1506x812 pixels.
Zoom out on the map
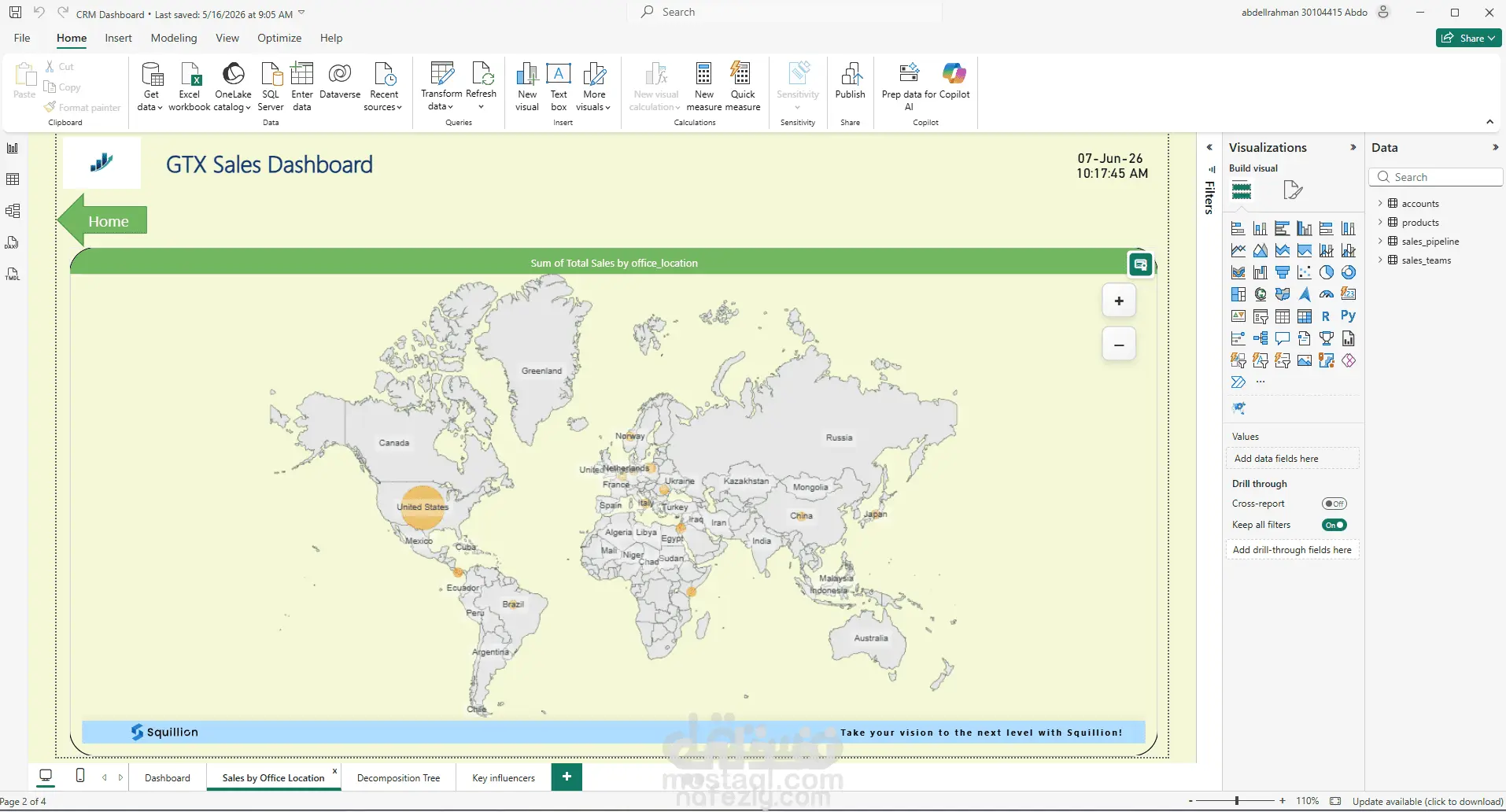[1119, 345]
